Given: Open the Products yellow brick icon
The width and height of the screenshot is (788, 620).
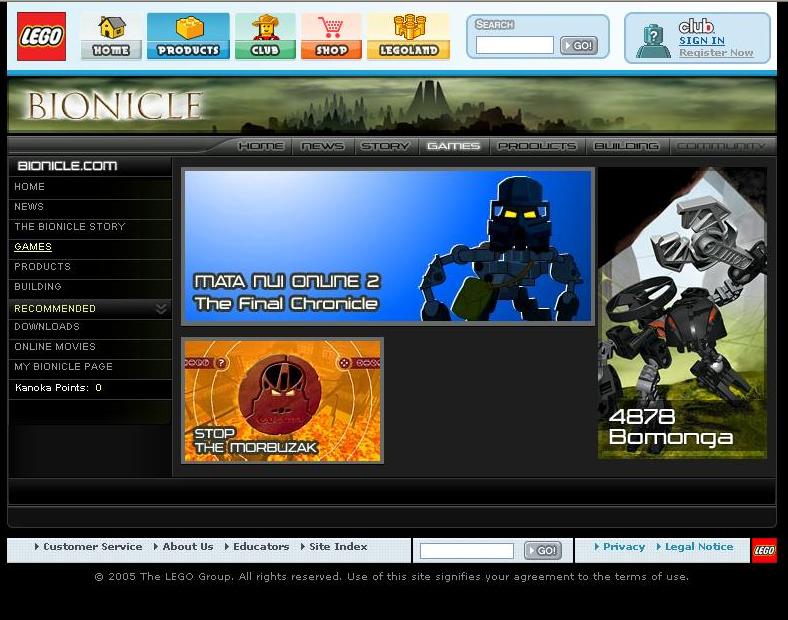Looking at the screenshot, I should click(188, 37).
